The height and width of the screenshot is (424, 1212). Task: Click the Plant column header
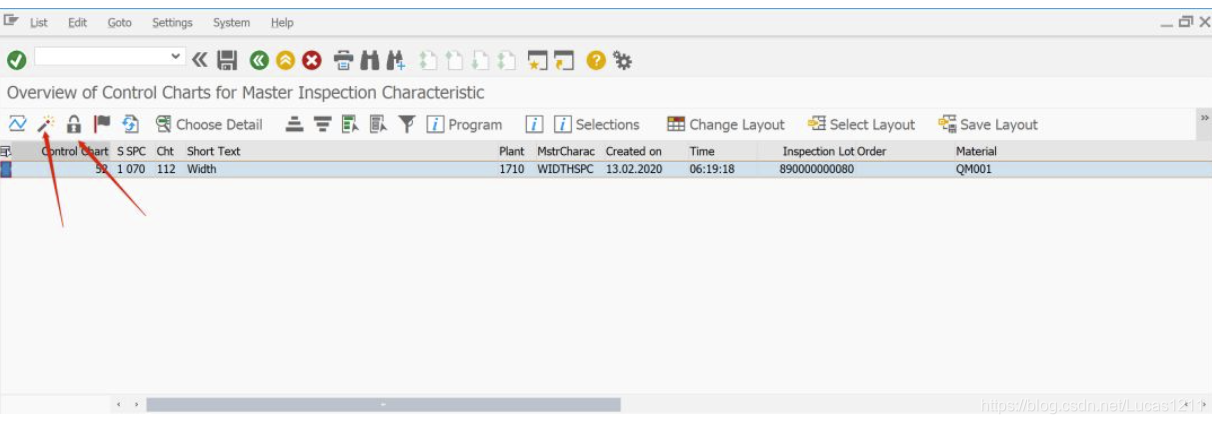[x=512, y=151]
